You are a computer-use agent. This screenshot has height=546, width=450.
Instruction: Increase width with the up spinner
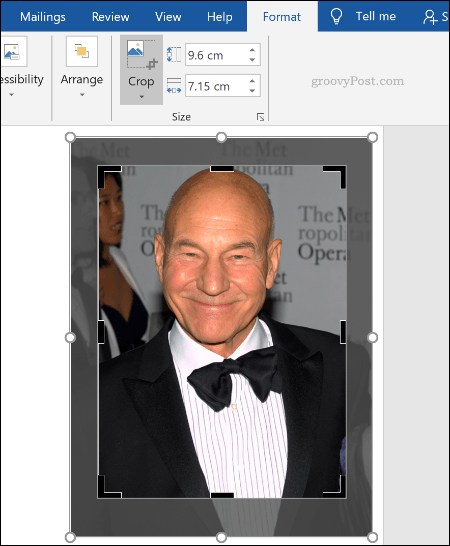(252, 81)
